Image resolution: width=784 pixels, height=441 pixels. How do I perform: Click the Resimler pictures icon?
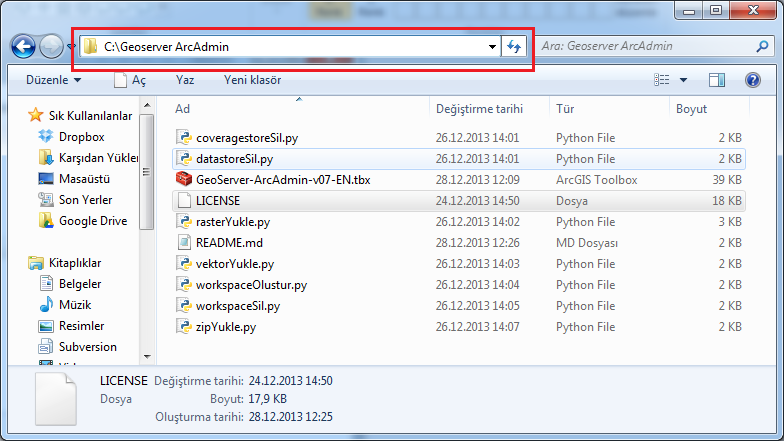coord(46,326)
